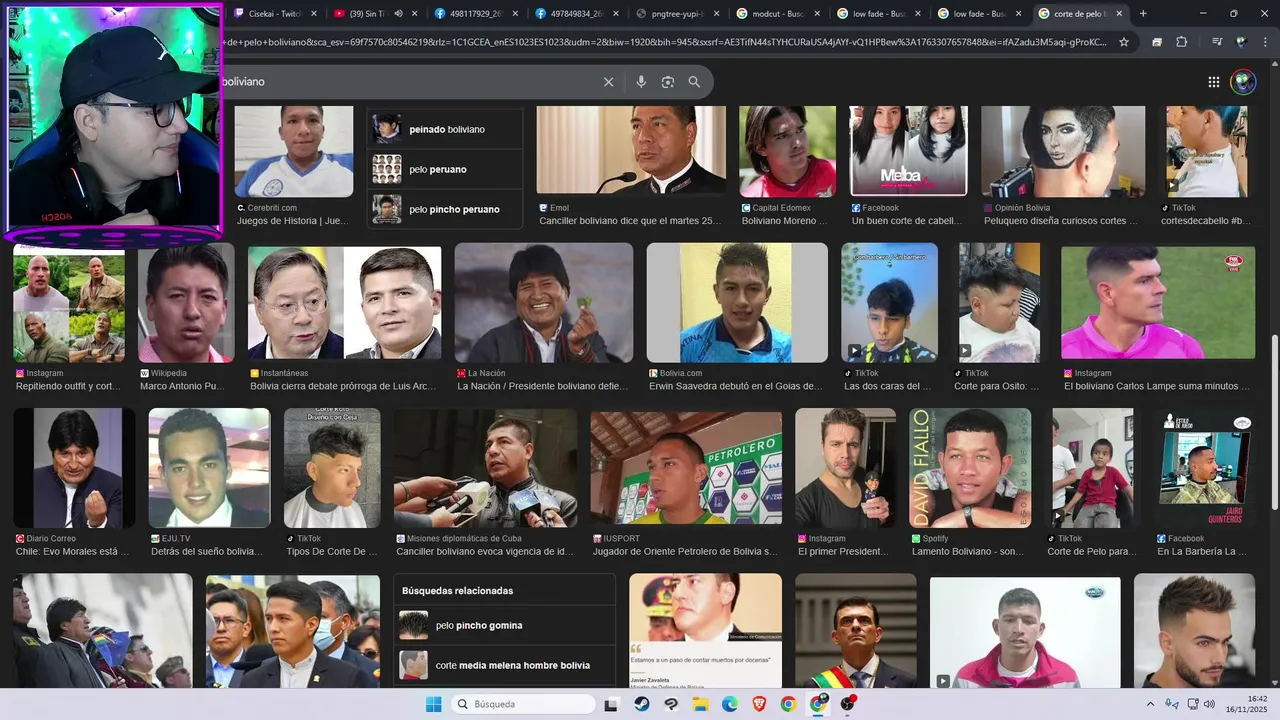
Task: Open File Explorer from the taskbar
Action: pos(700,704)
